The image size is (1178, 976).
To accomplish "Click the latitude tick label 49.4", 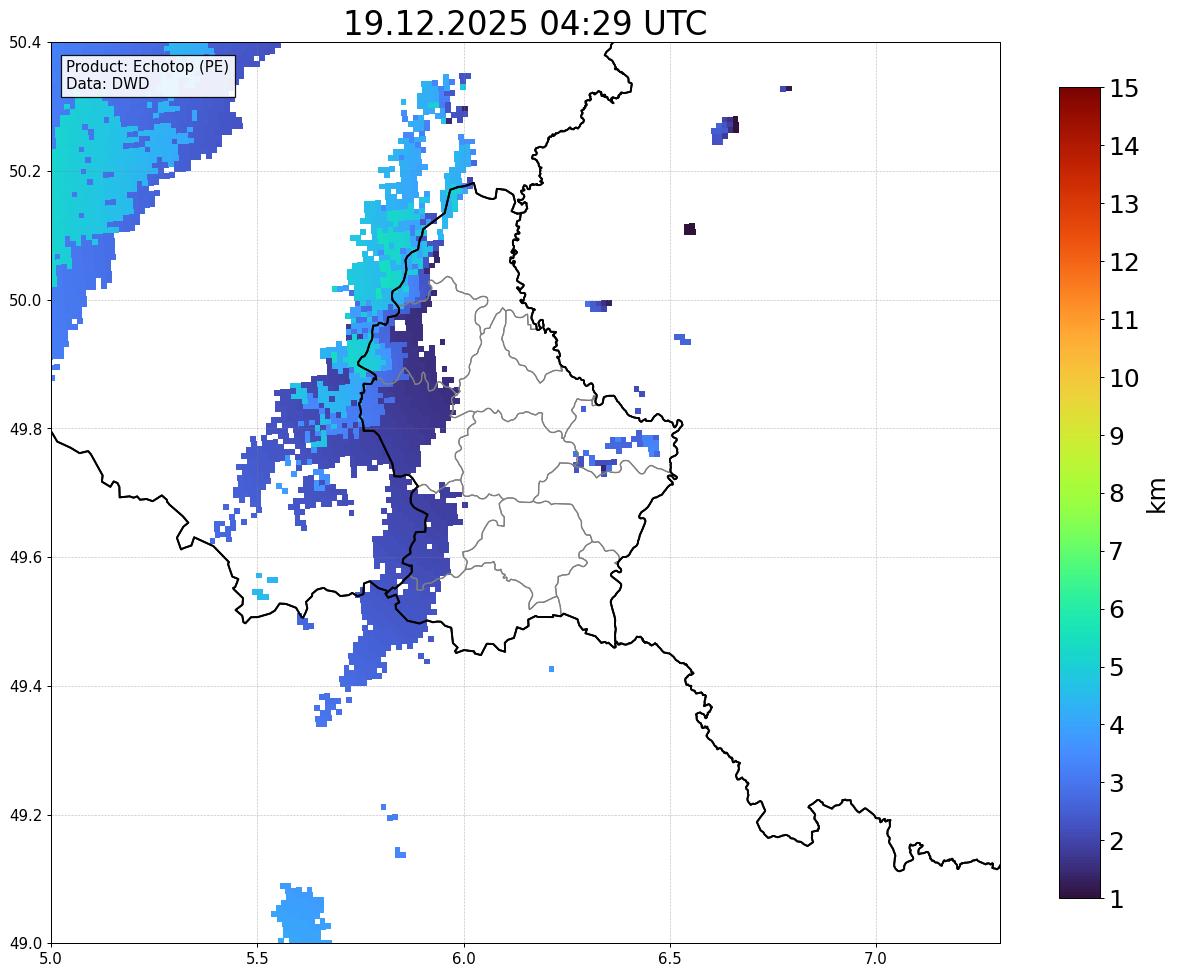I will pos(24,687).
